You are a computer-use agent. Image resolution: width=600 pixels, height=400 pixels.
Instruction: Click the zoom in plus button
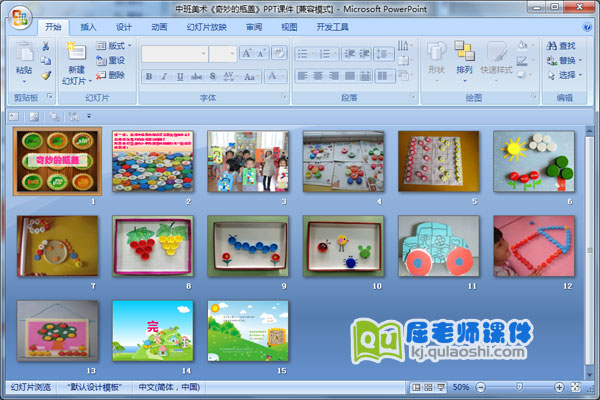[x=559, y=387]
